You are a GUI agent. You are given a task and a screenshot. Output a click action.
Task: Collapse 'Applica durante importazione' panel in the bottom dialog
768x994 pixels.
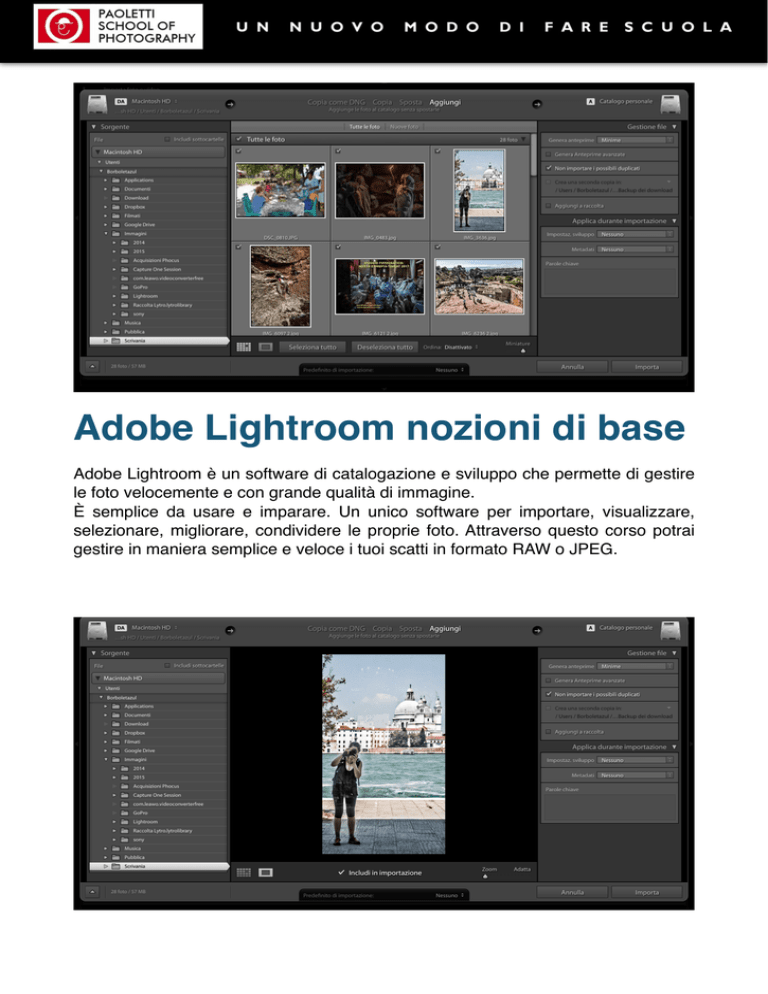tap(674, 747)
